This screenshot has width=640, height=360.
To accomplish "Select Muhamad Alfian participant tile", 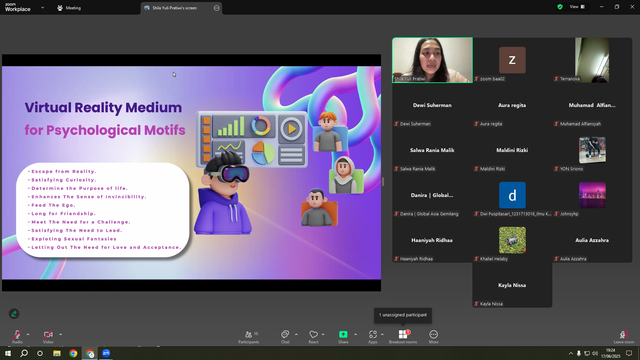I will click(592, 105).
